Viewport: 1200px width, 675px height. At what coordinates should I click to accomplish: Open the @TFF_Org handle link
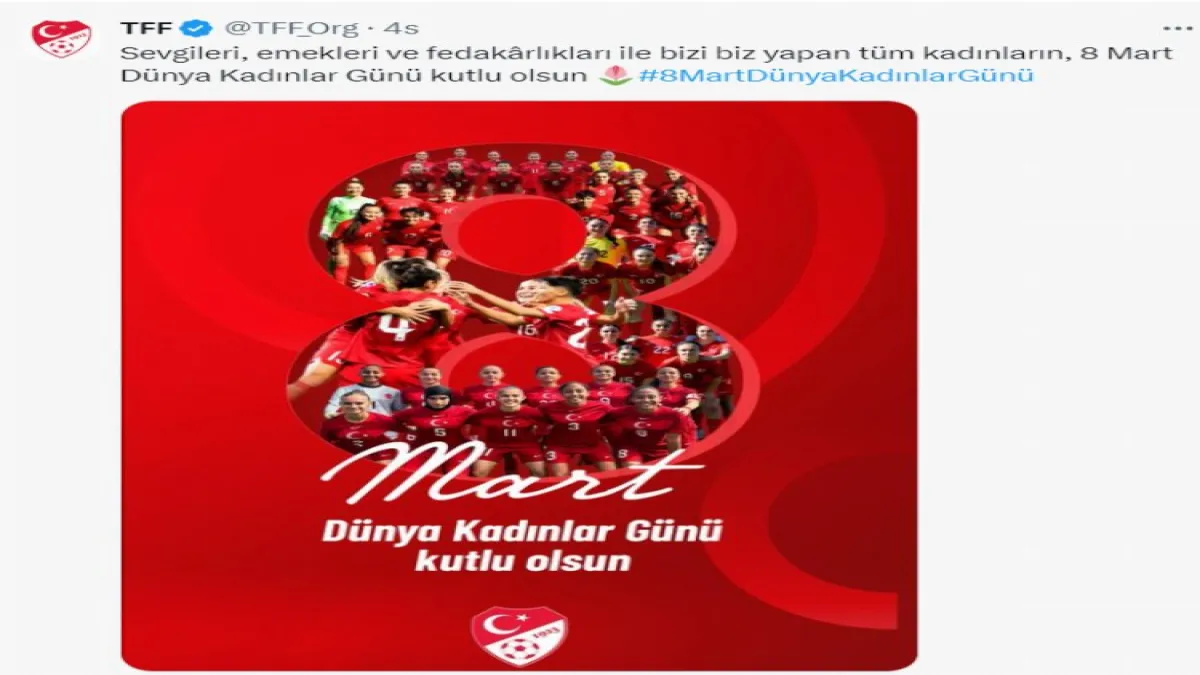(291, 28)
